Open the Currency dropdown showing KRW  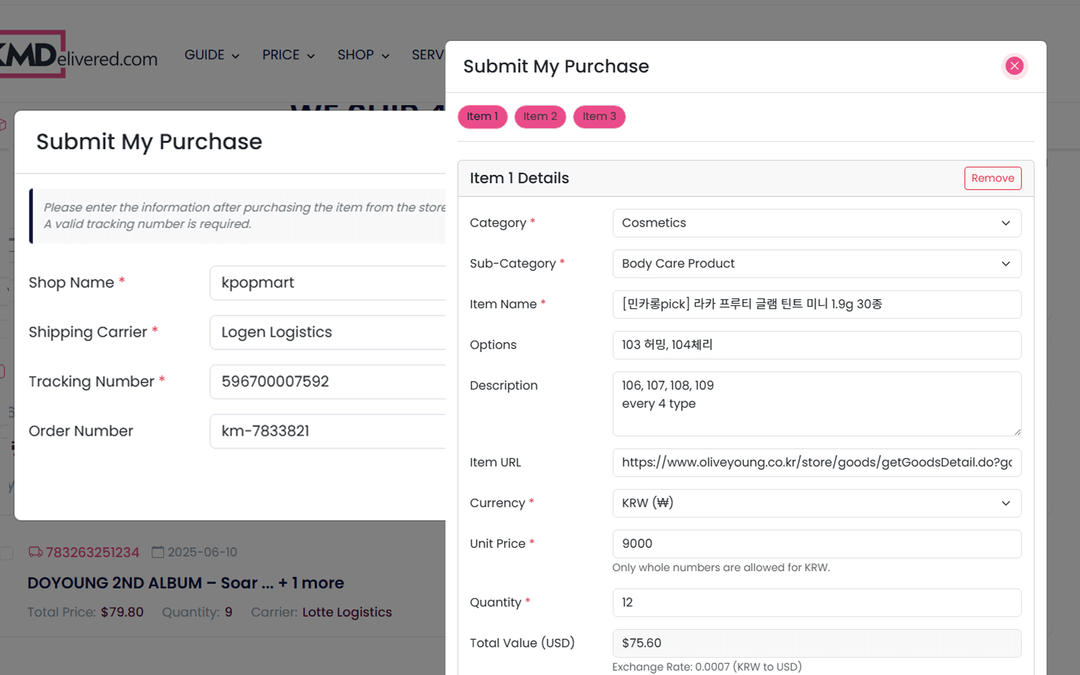[816, 503]
